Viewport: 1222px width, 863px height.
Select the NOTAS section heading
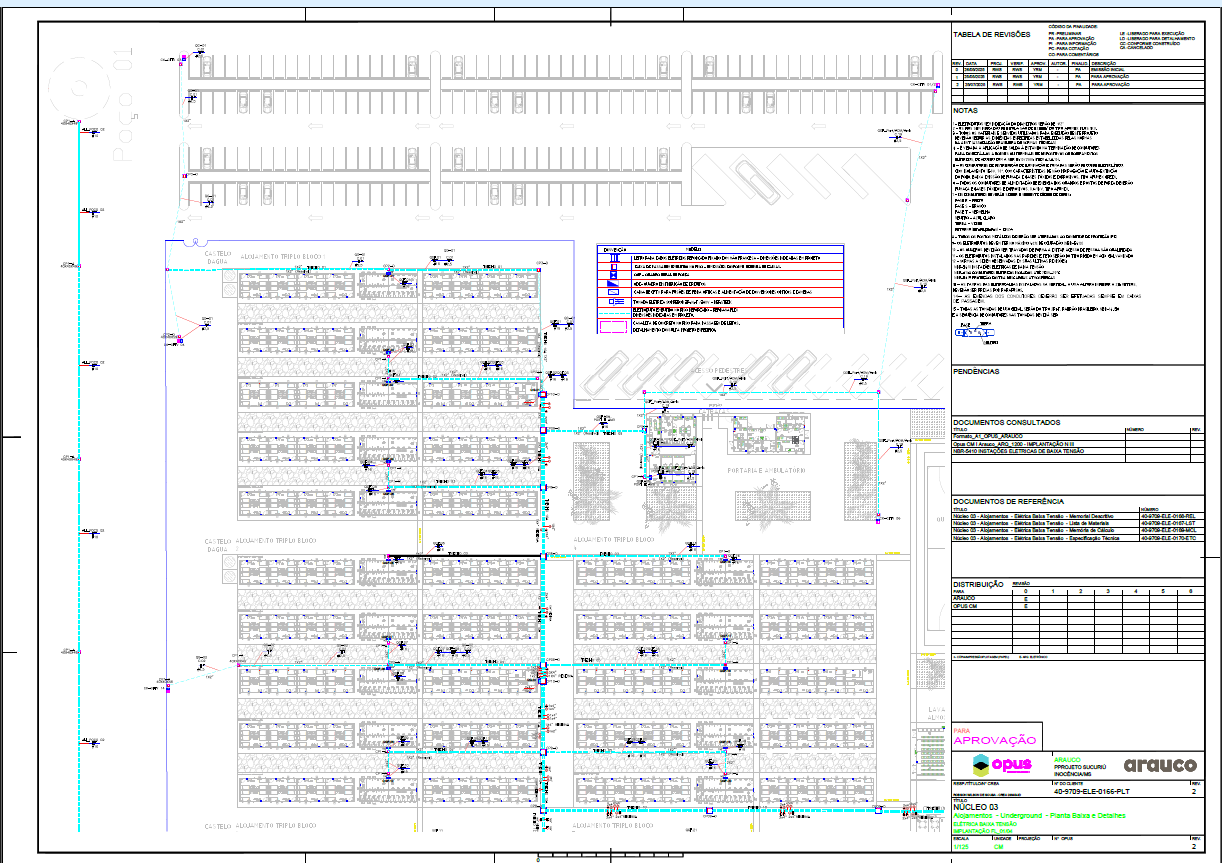click(x=966, y=110)
